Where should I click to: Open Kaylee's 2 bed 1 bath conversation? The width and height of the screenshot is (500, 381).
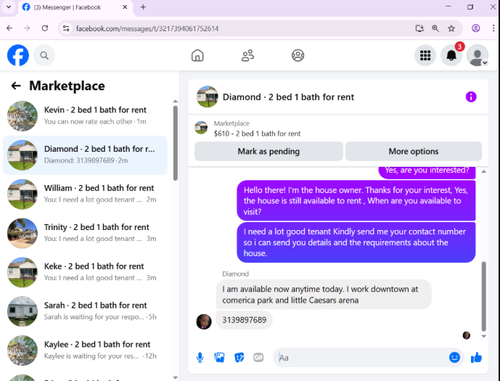[85, 350]
